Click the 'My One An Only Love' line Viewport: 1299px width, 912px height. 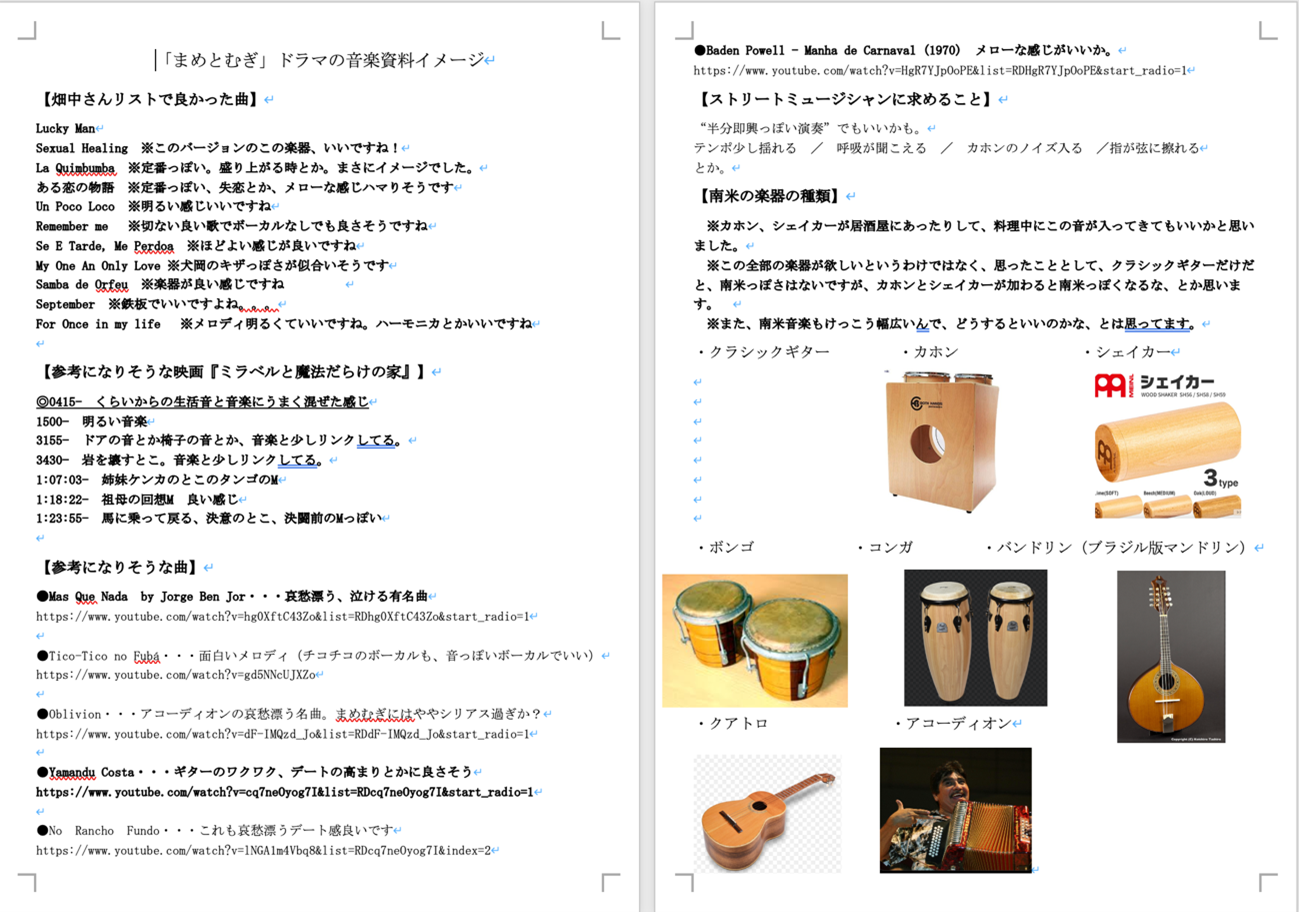212,265
